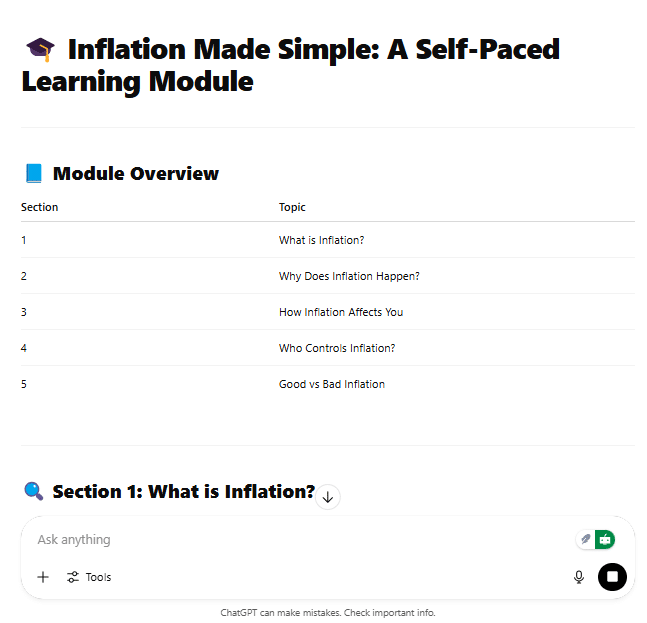Select the 'How Inflation Affects You' topic row
Screen dimensions: 647x623
tap(328, 312)
